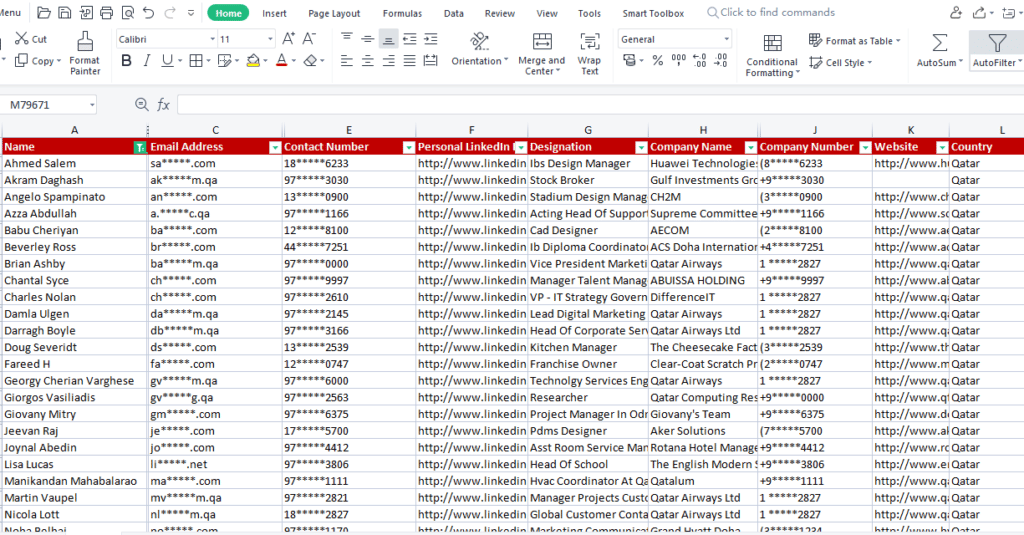Click the Copy button

tap(37, 61)
